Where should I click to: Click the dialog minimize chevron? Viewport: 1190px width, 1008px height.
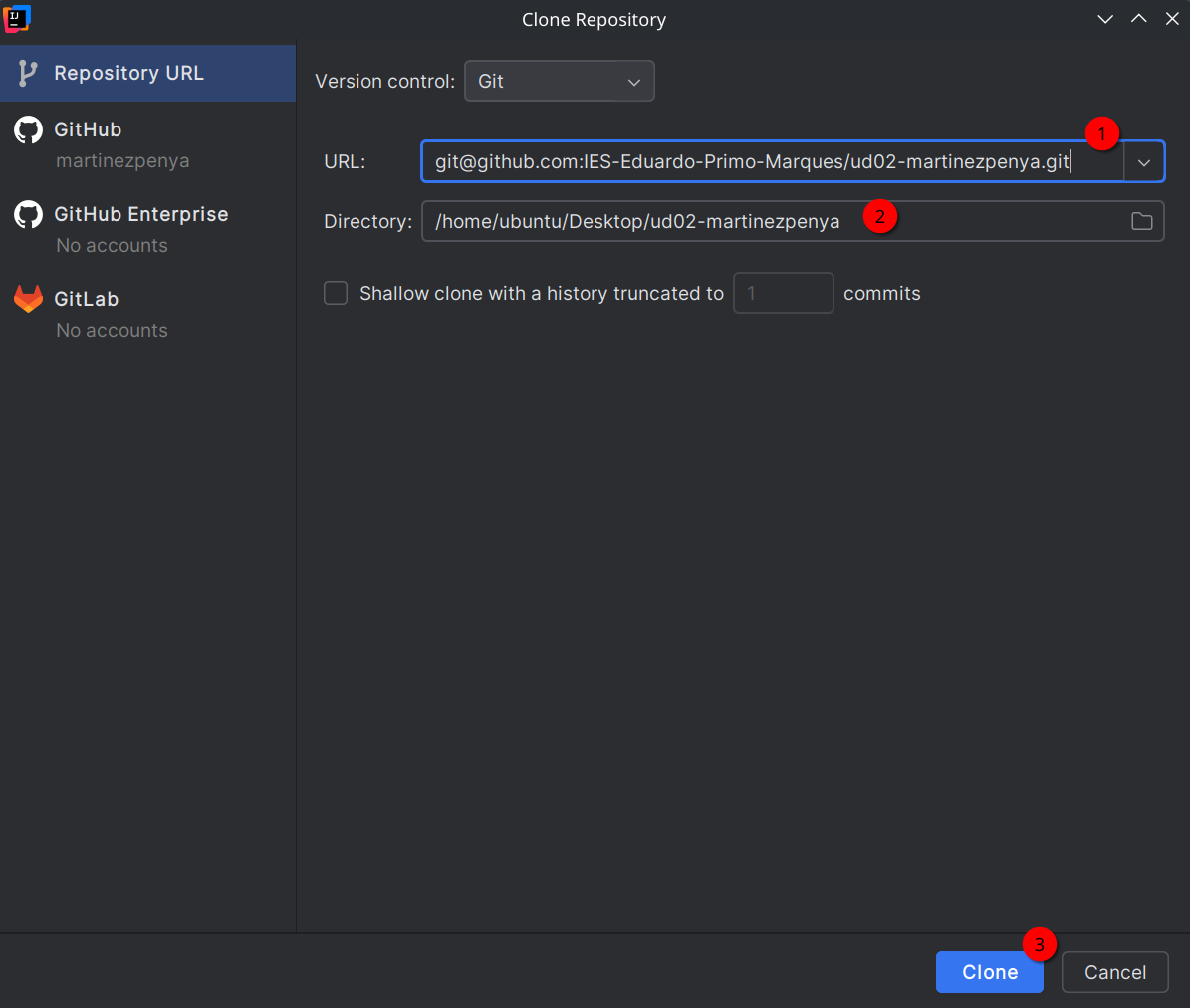[1105, 18]
